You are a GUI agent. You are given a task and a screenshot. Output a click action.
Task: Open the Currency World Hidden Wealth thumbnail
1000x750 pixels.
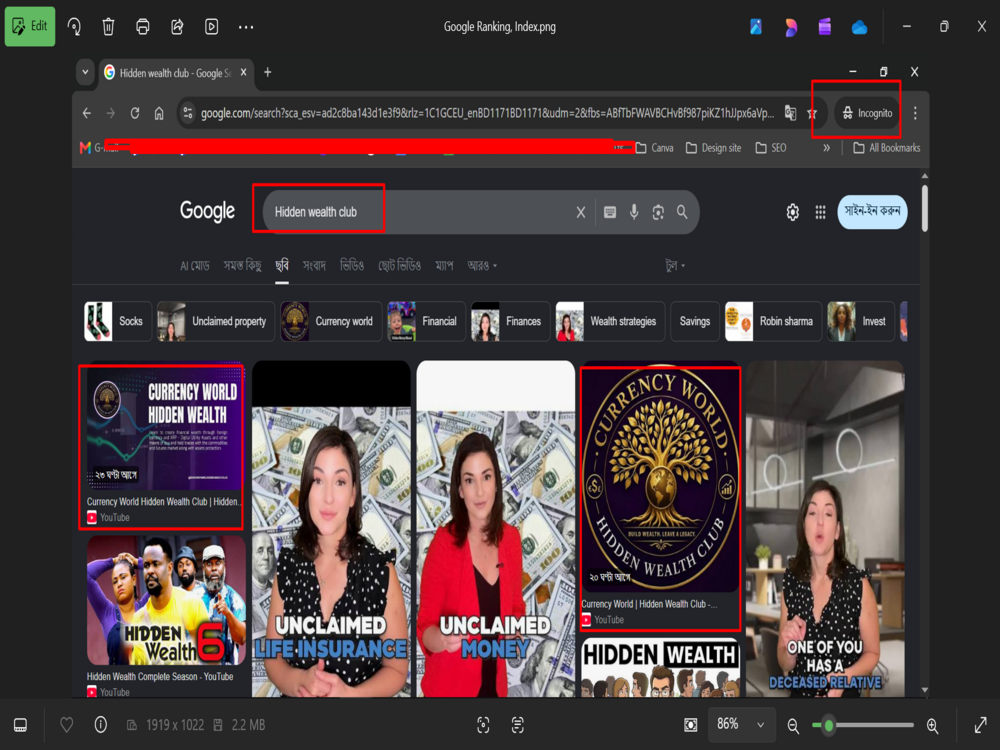(163, 429)
